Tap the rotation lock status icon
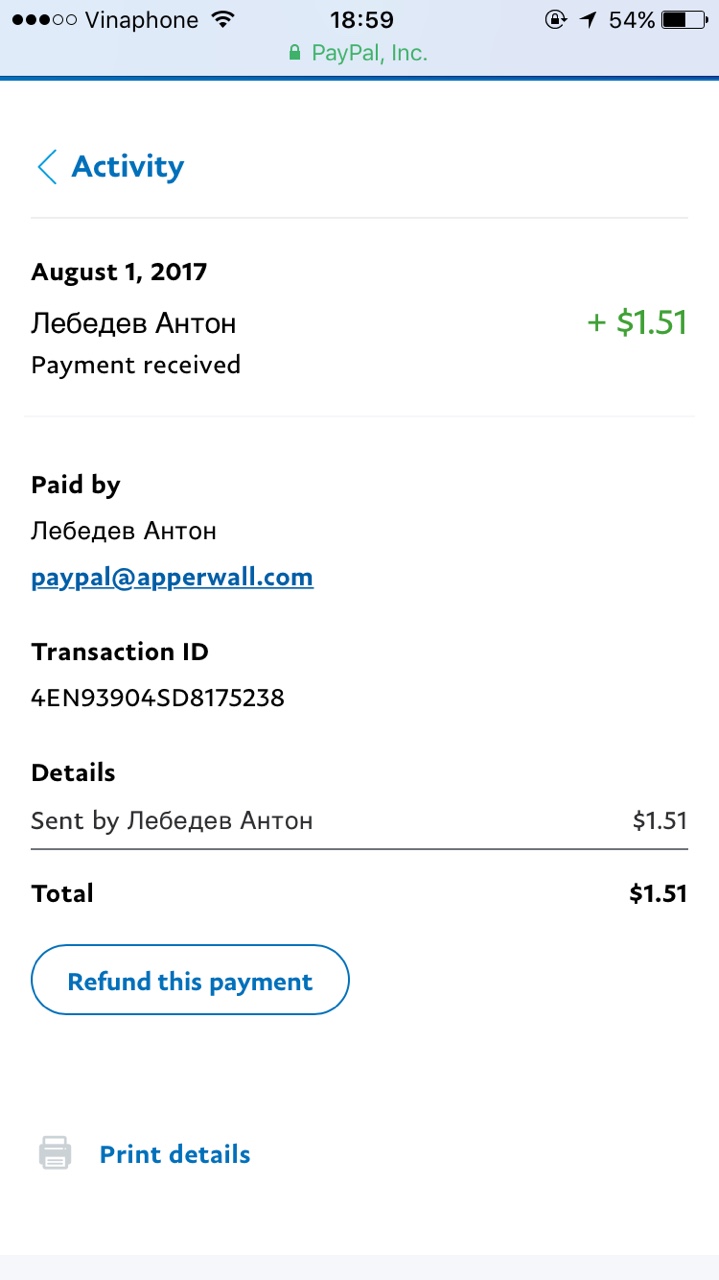The width and height of the screenshot is (719, 1280). tap(556, 20)
